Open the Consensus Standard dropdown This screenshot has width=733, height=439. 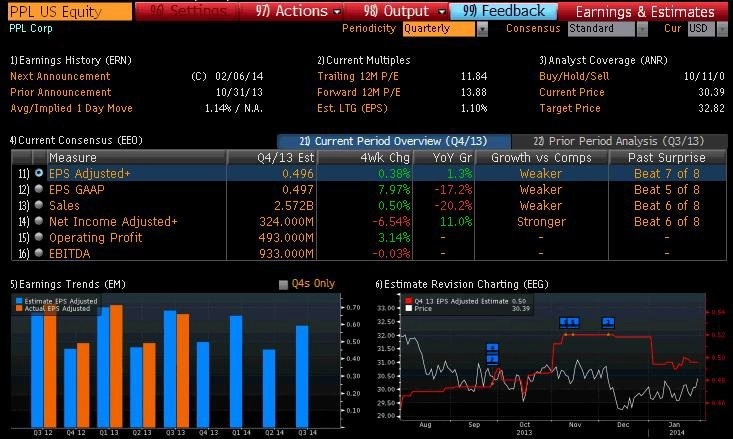click(x=601, y=29)
